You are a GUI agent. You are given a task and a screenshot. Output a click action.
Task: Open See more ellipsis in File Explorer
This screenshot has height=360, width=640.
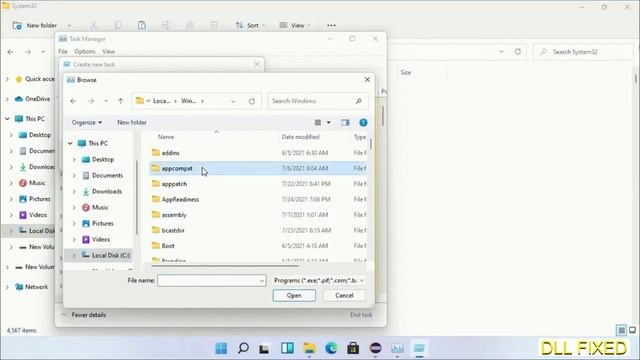(331, 25)
